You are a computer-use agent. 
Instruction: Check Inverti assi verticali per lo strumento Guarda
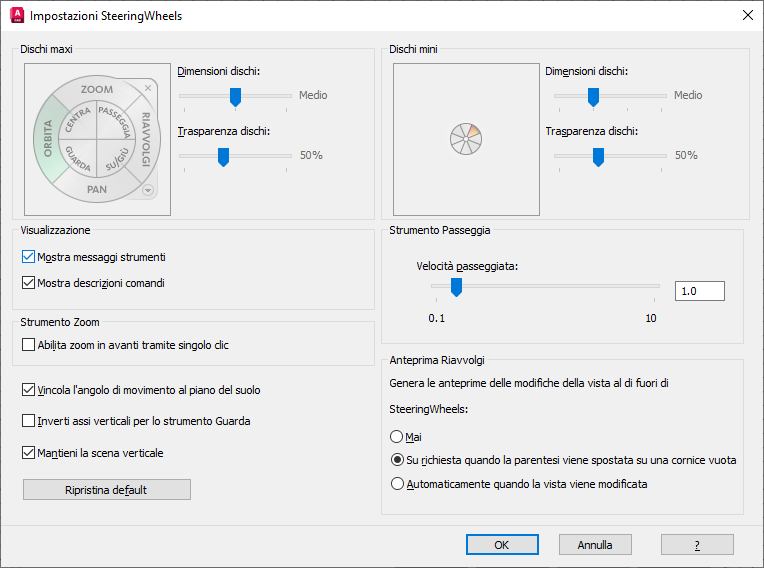28,421
